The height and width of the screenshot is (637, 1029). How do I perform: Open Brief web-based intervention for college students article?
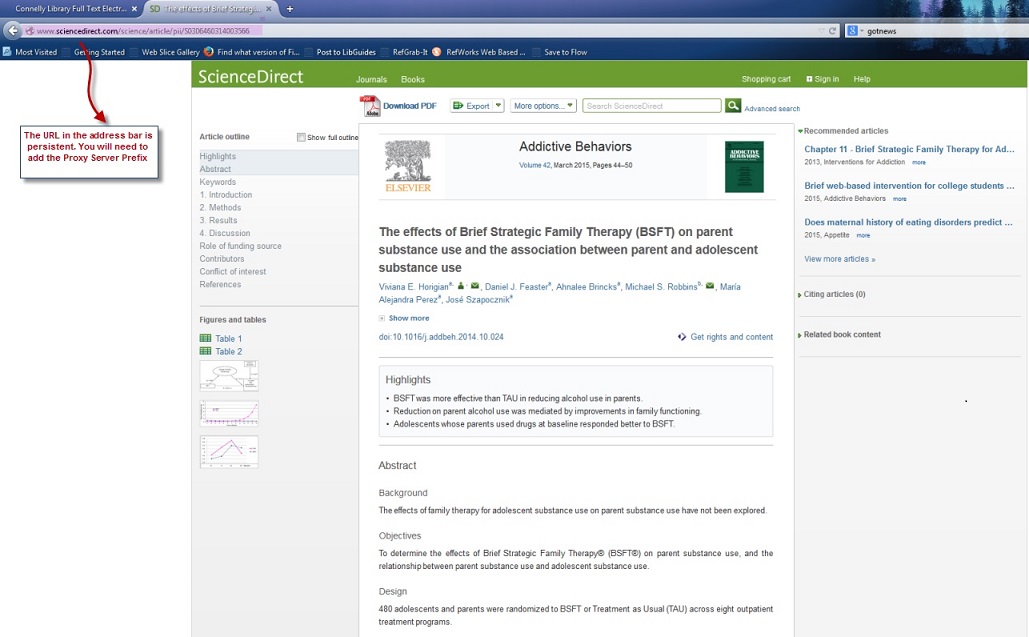pyautogui.click(x=909, y=186)
